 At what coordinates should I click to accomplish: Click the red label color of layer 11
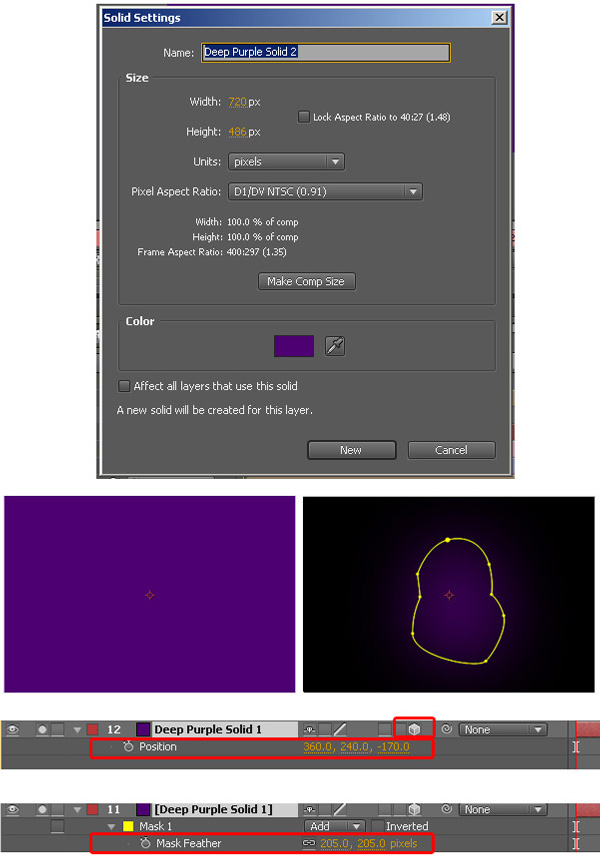(92, 810)
